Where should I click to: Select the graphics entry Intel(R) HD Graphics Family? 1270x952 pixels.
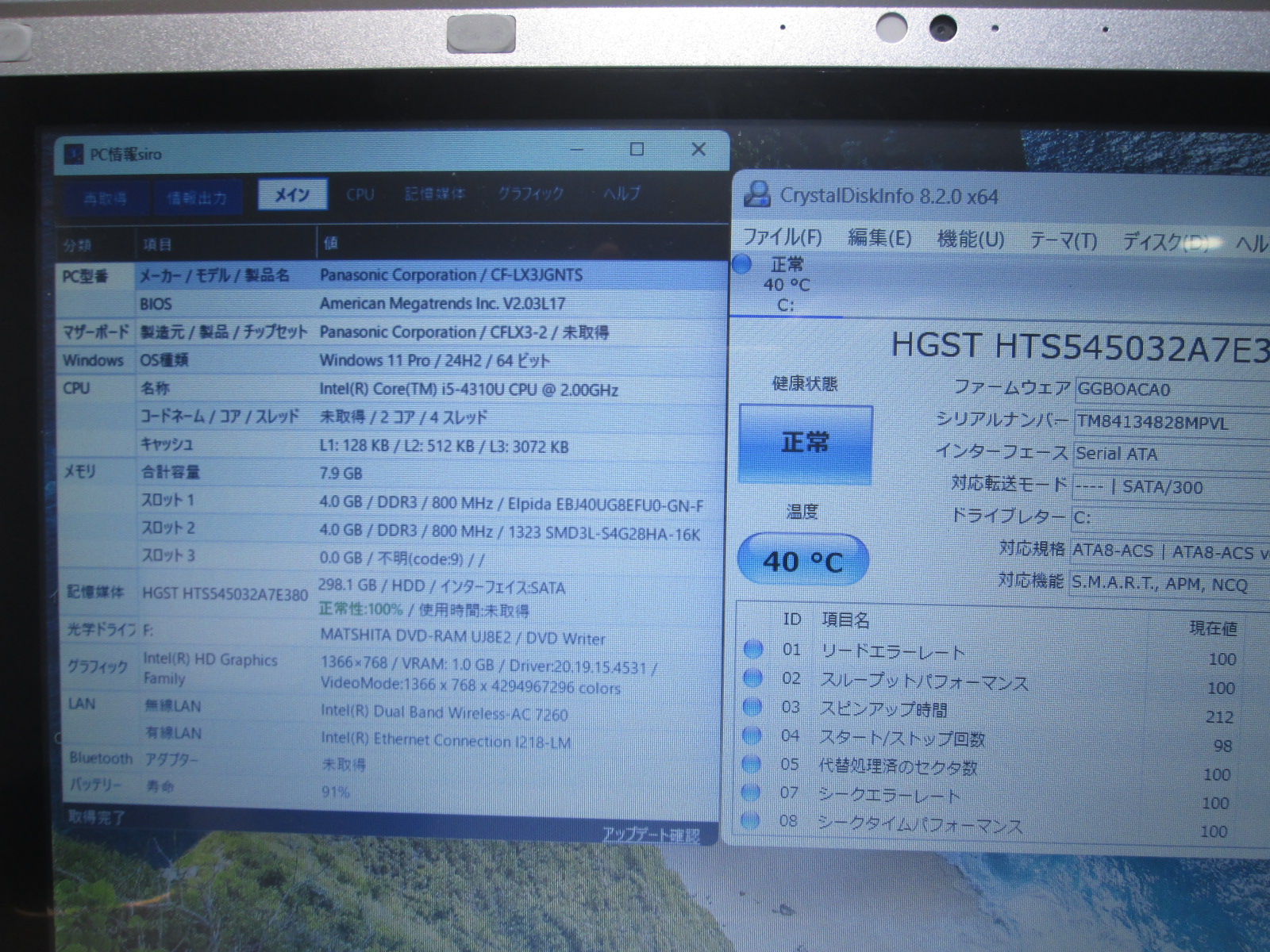(210, 669)
